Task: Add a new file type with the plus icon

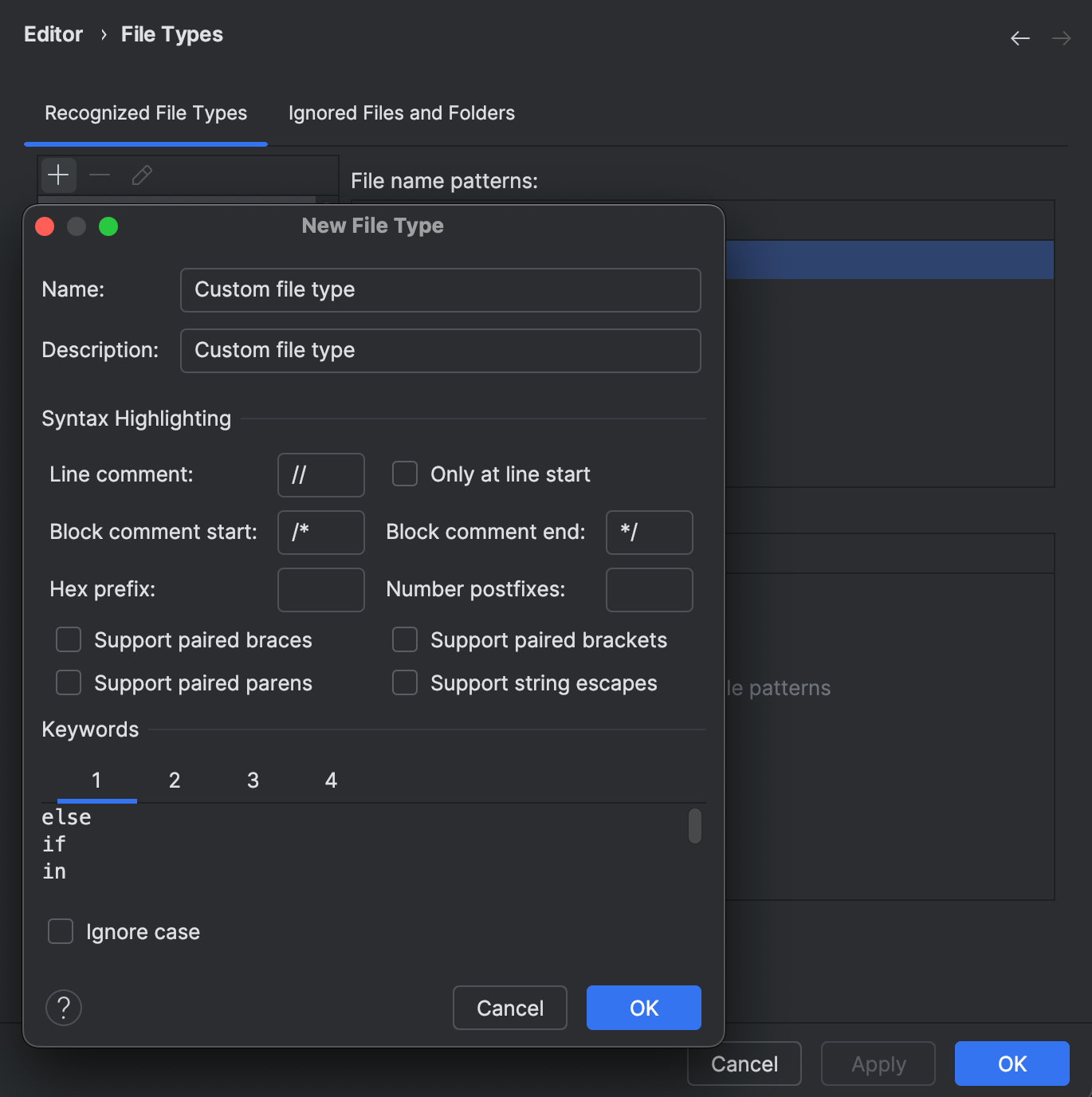Action: click(57, 175)
